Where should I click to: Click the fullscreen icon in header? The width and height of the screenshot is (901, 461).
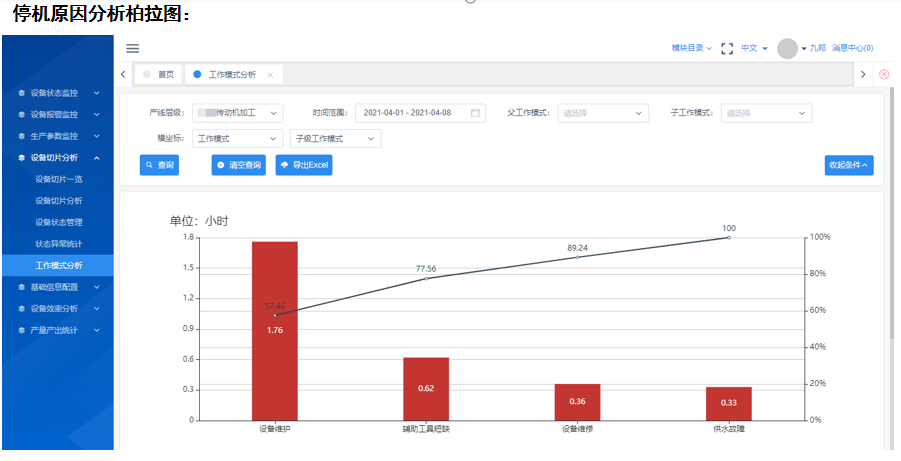coord(727,48)
